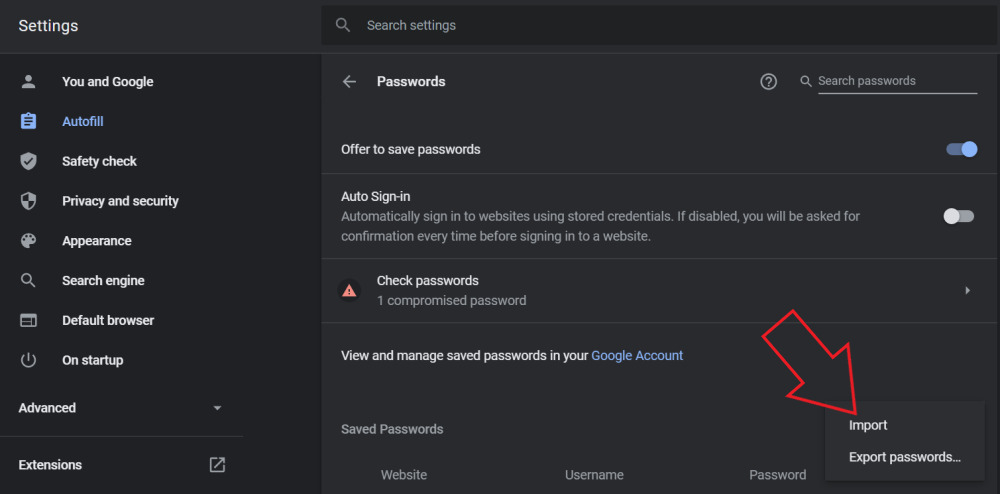Open Privacy and security settings
1000x494 pixels.
[x=120, y=201]
